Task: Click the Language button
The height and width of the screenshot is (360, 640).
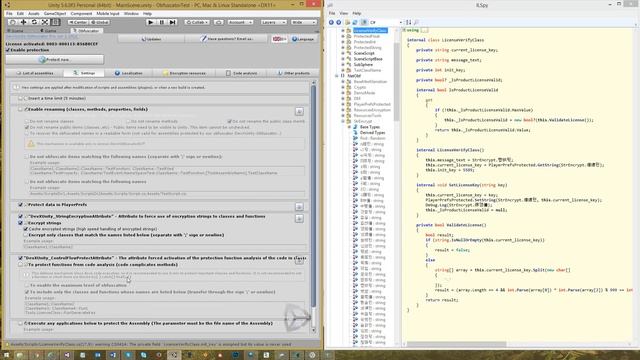Action: point(303,39)
